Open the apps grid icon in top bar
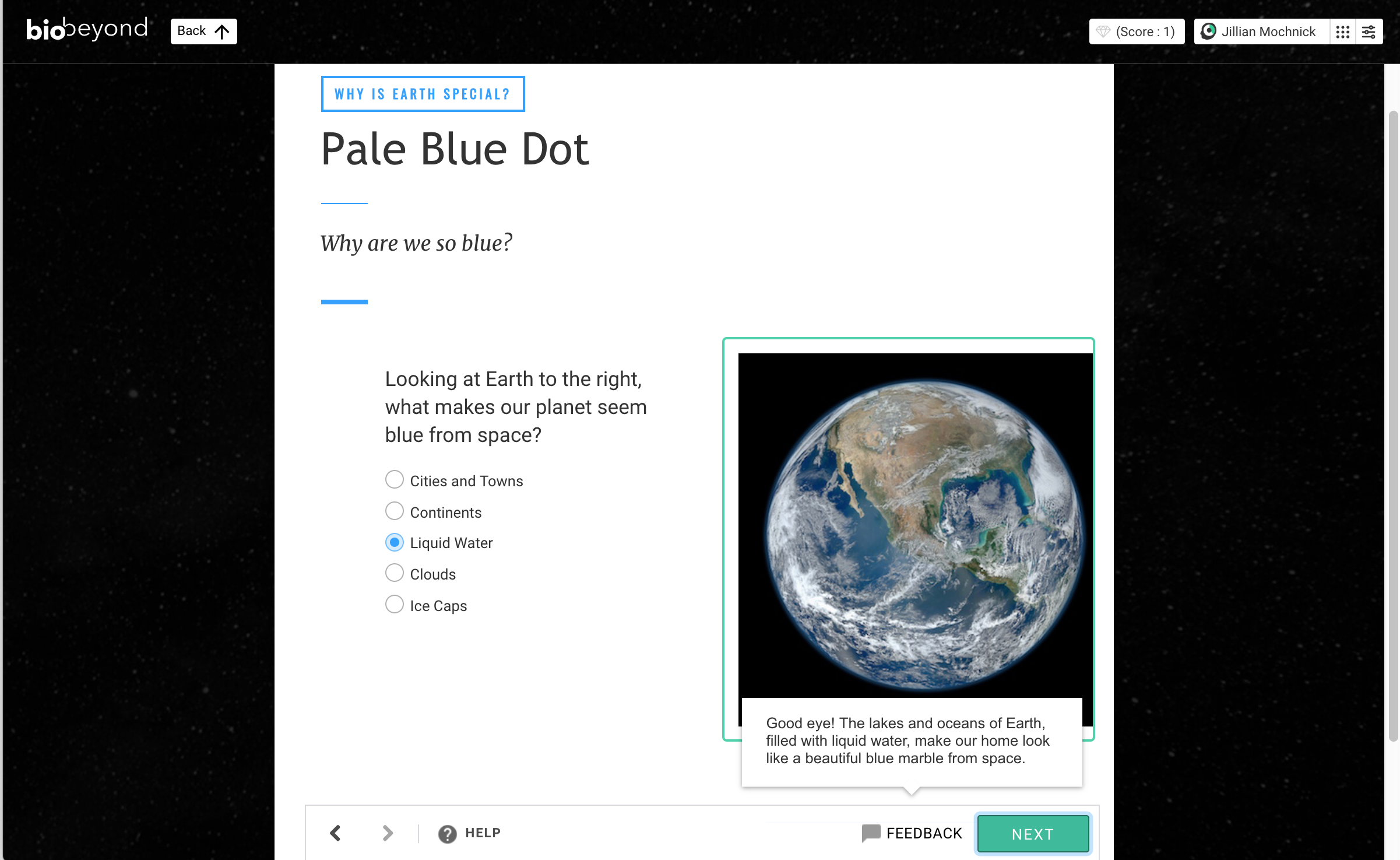This screenshot has height=860, width=1400. click(1342, 31)
